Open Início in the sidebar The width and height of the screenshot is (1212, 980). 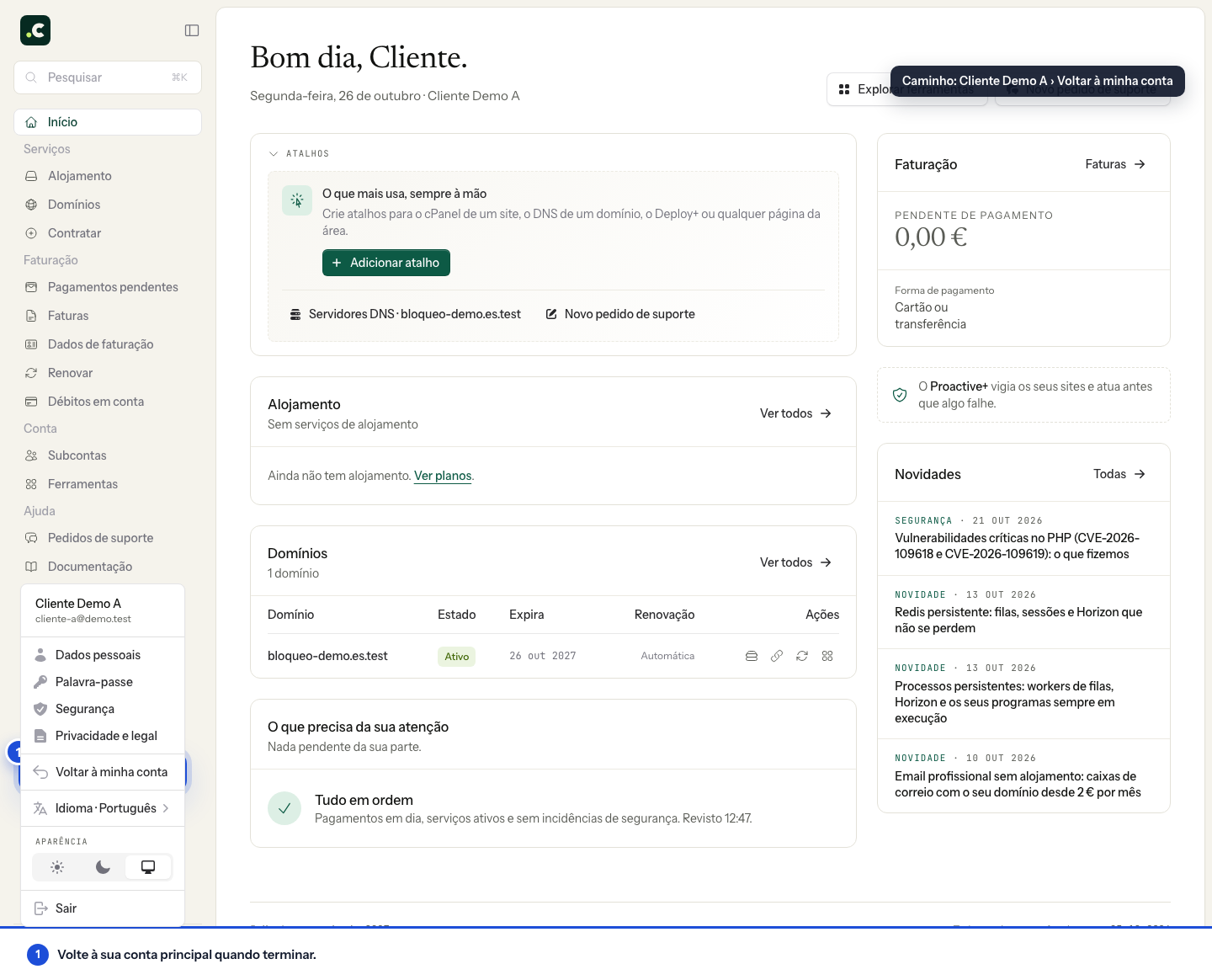[108, 122]
